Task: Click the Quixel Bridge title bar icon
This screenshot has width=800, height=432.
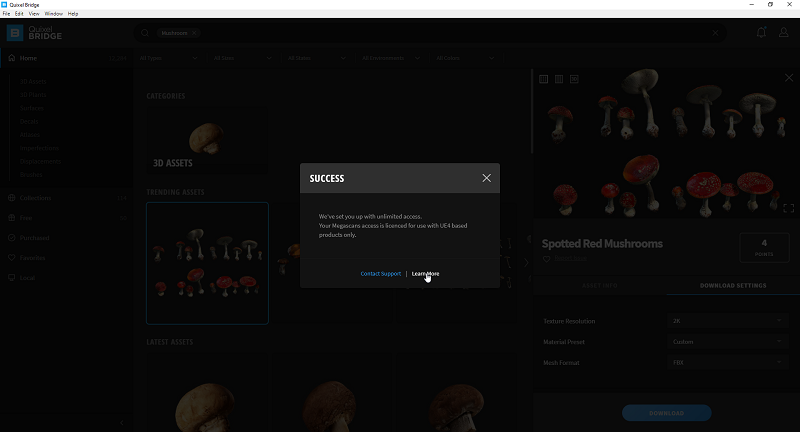Action: [x=4, y=5]
